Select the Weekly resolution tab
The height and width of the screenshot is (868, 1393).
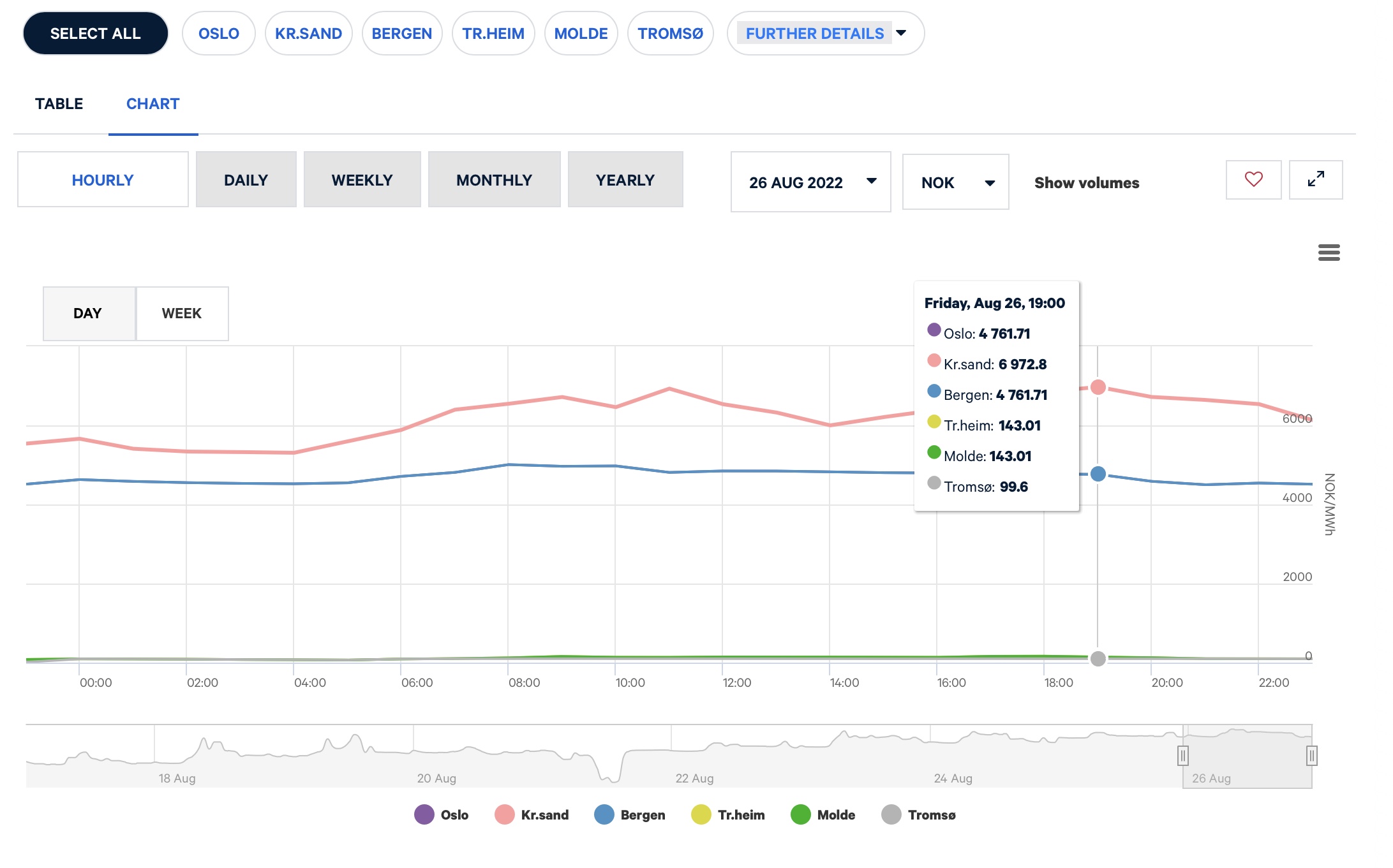(x=362, y=180)
